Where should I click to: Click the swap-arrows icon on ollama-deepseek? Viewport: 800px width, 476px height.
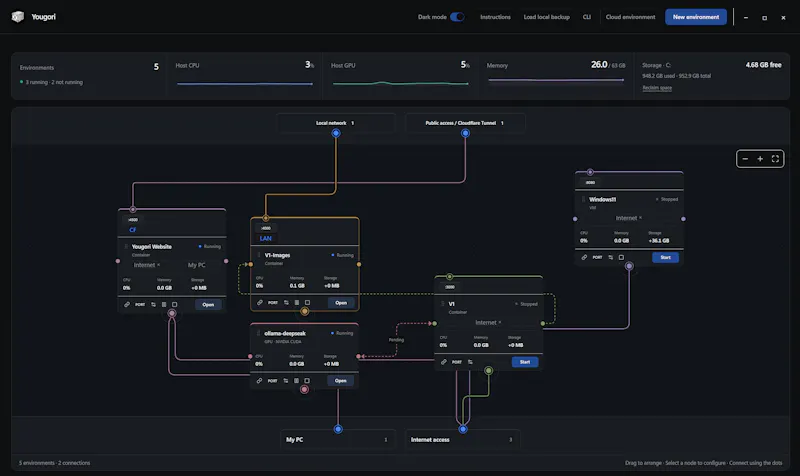(x=286, y=381)
